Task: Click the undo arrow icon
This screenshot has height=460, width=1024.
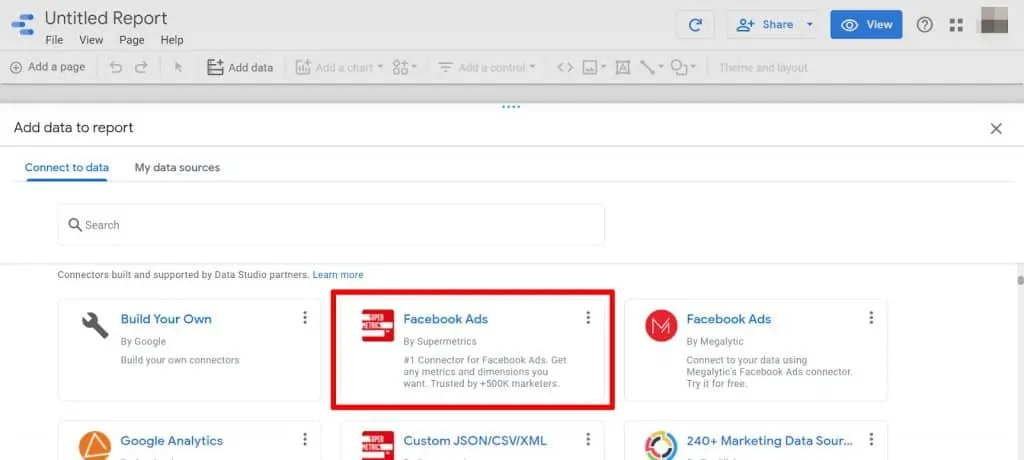Action: point(116,67)
